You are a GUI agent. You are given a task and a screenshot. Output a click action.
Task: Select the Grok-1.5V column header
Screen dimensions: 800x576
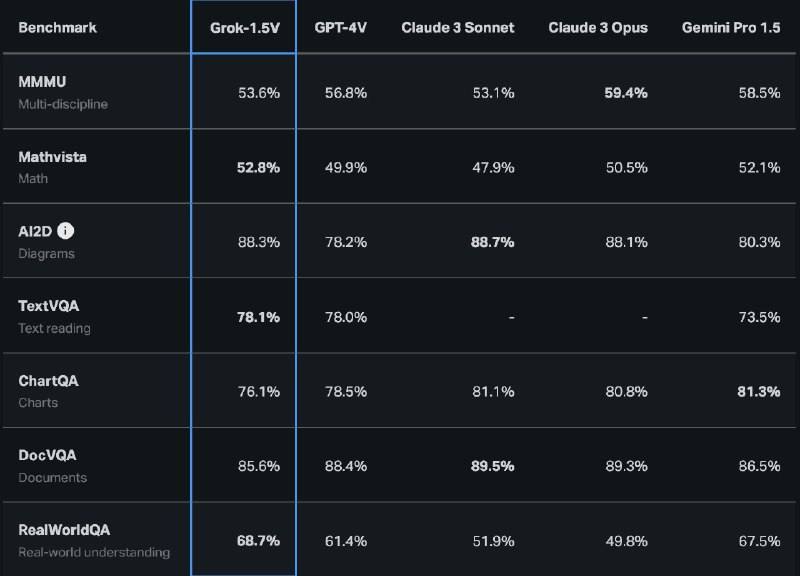[x=243, y=27]
